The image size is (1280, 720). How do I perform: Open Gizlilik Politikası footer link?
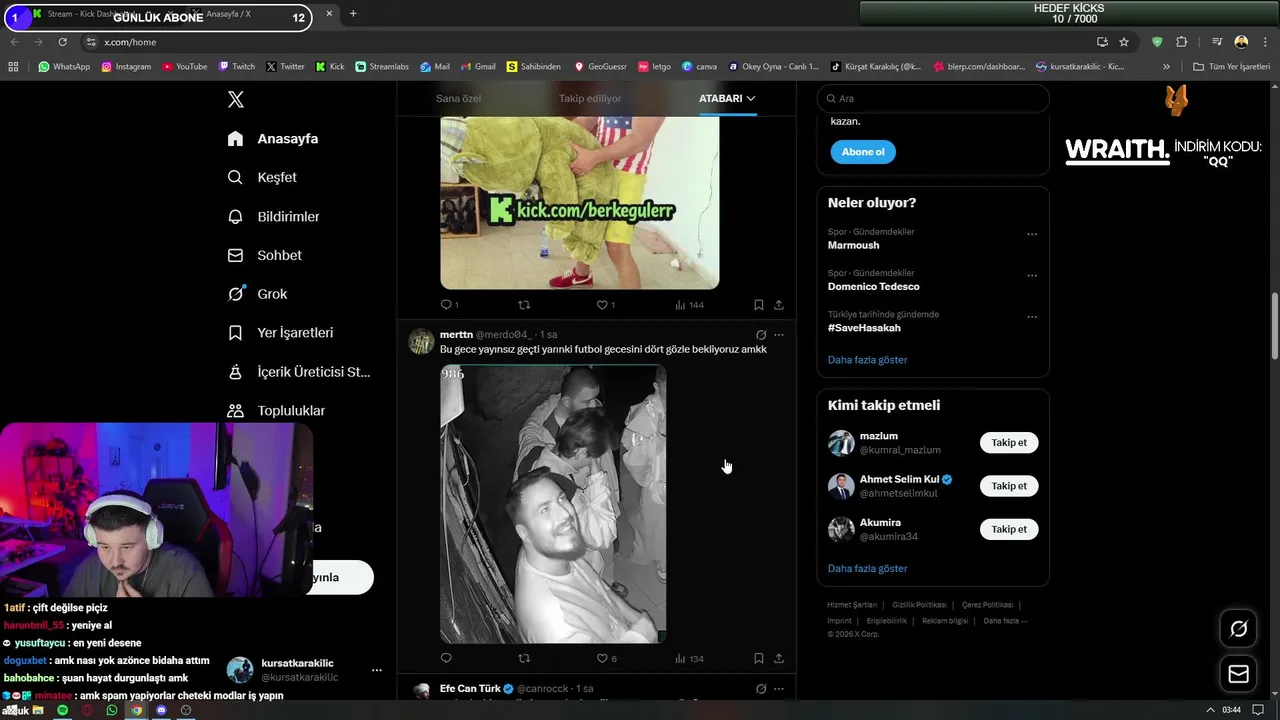919,605
